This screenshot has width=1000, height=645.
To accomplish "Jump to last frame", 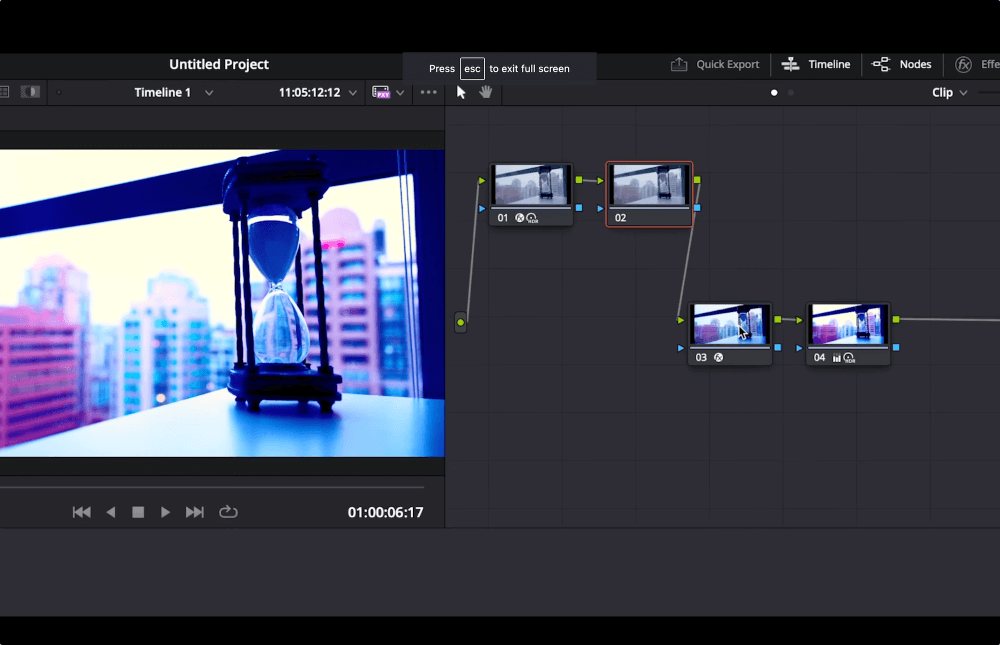I will click(x=195, y=512).
